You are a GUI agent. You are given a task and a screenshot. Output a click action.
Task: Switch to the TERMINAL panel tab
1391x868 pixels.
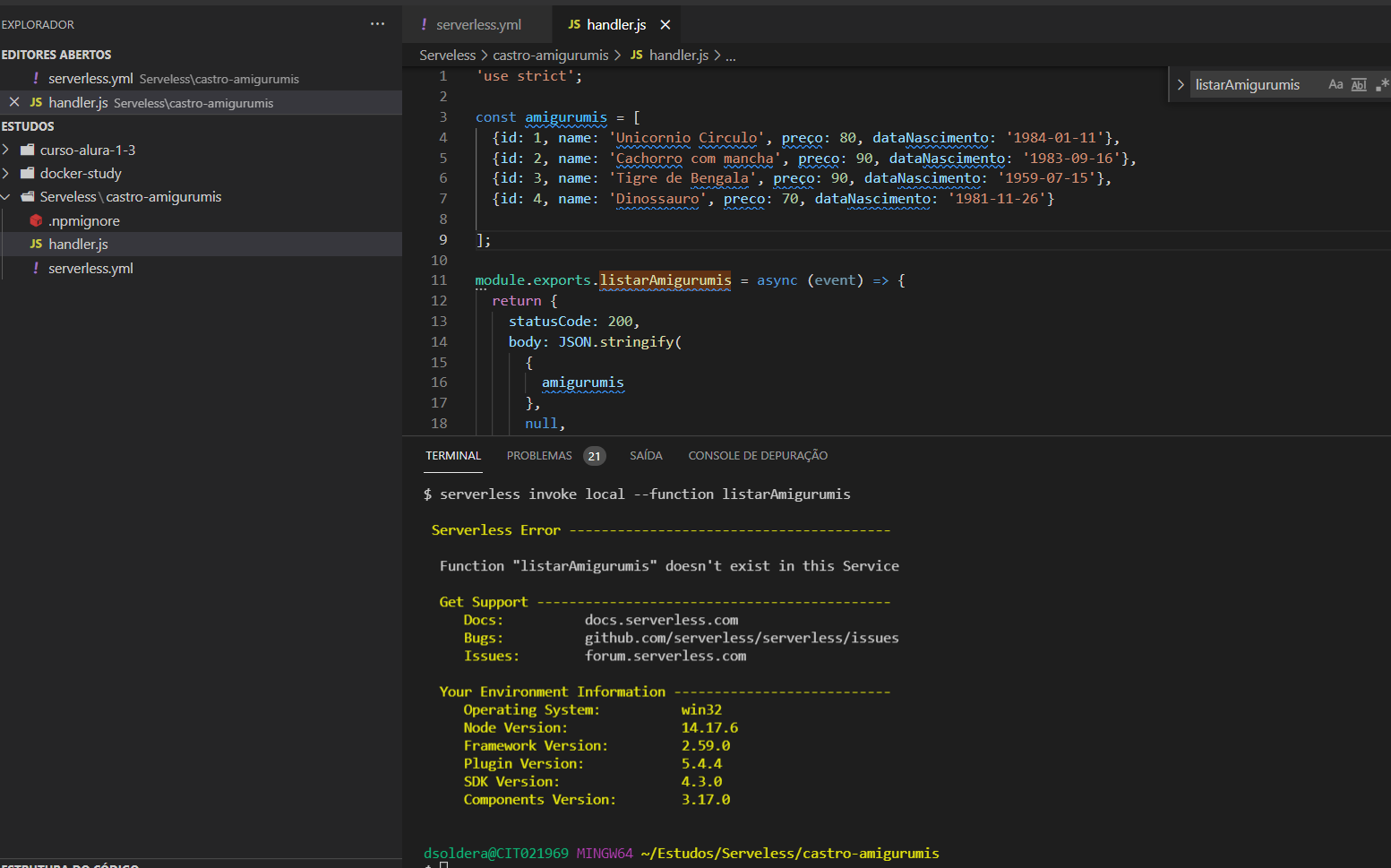pyautogui.click(x=453, y=456)
